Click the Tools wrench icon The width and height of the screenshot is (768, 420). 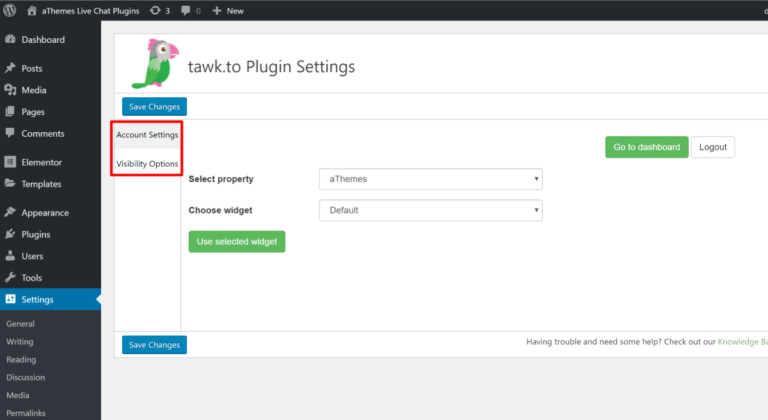pos(10,277)
